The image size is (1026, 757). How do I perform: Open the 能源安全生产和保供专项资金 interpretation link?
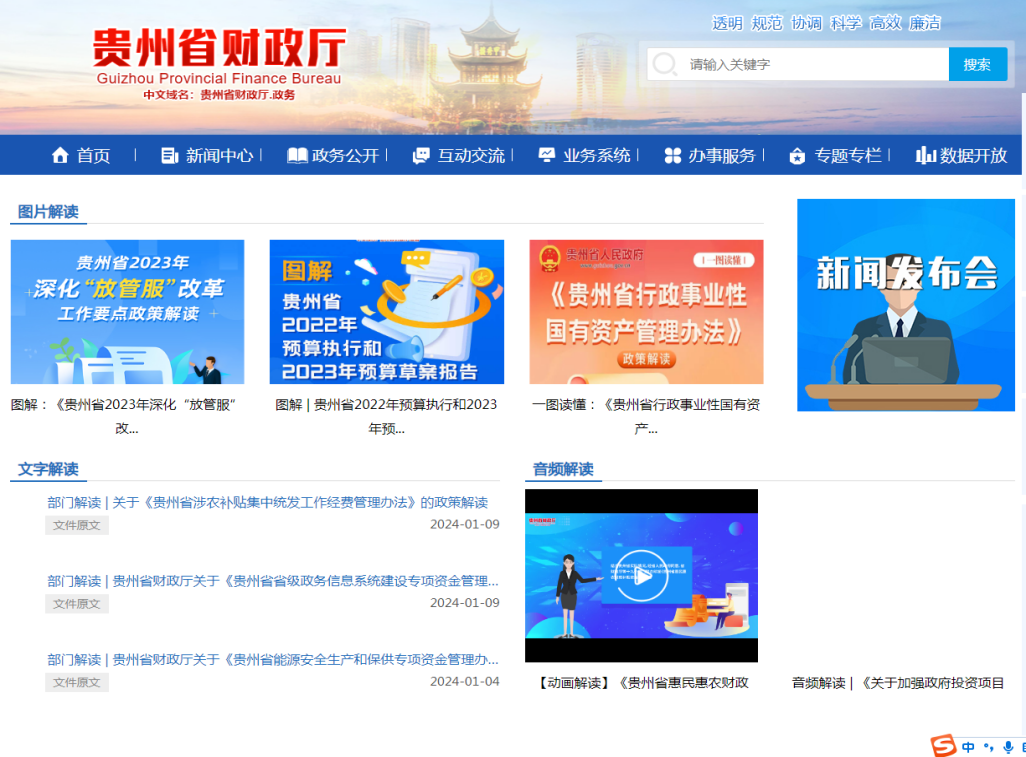(273, 660)
